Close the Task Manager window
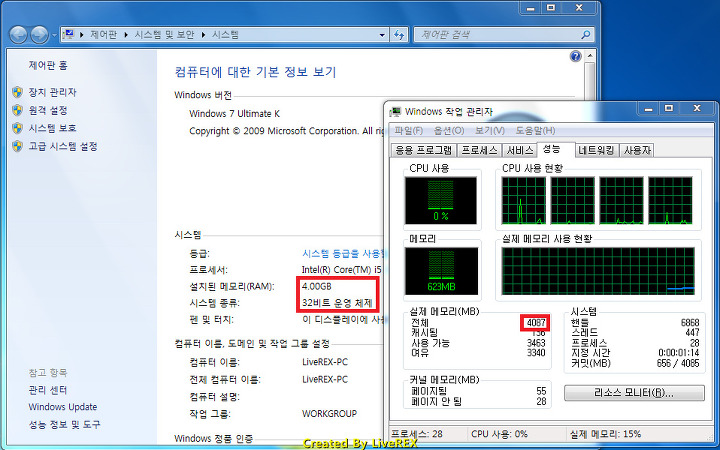This screenshot has width=720, height=450. coord(697,109)
